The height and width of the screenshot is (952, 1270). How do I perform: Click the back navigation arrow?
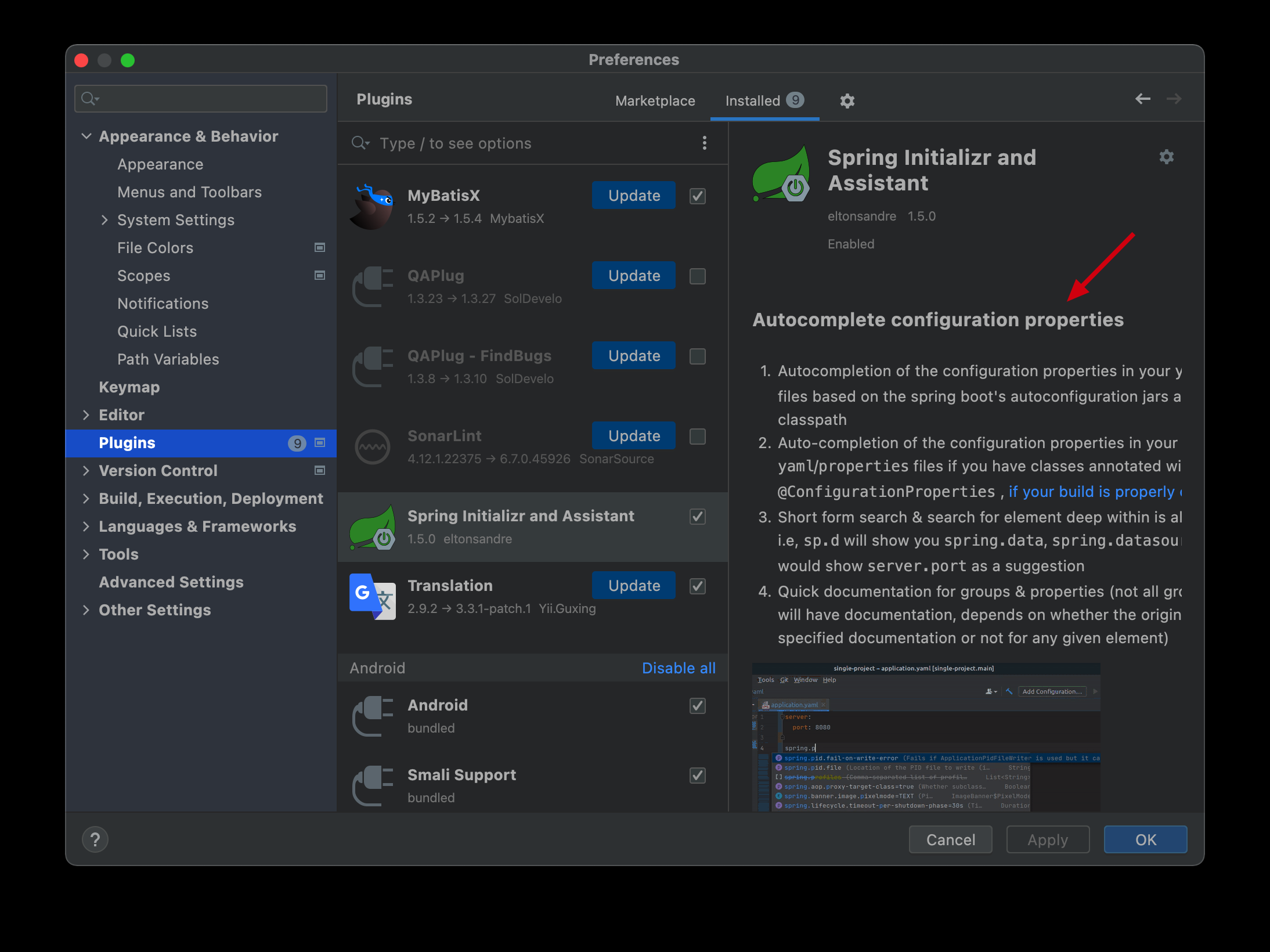[x=1142, y=99]
